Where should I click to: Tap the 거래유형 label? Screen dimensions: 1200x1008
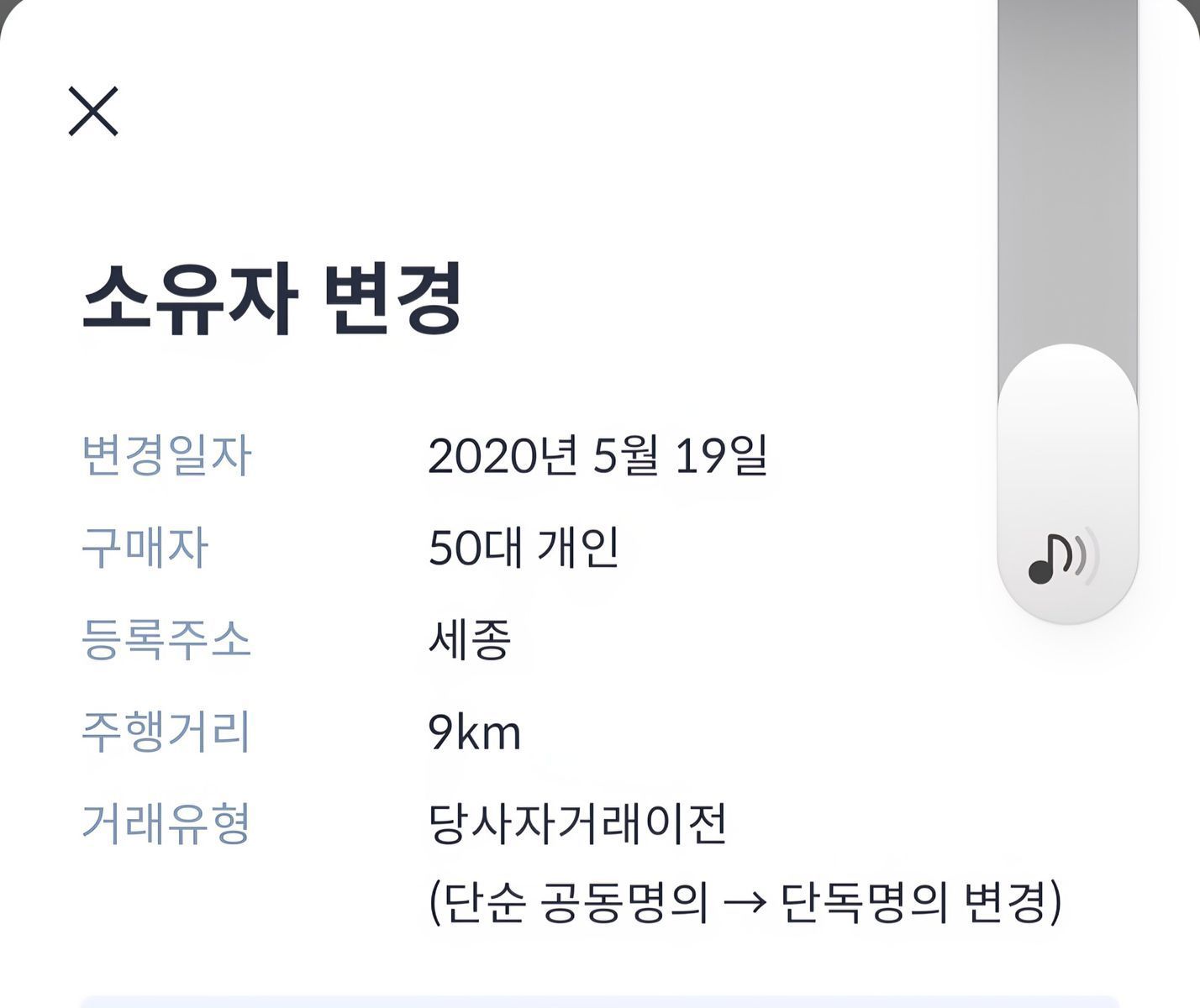click(x=166, y=824)
